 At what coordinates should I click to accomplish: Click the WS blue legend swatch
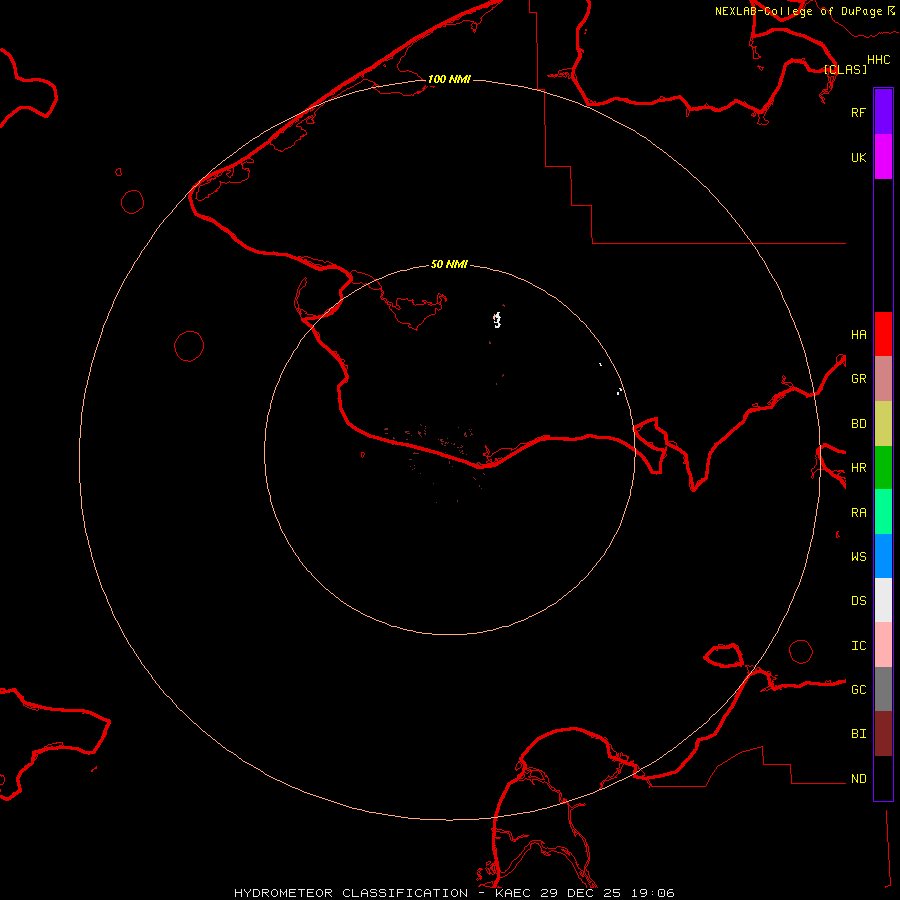[x=883, y=556]
